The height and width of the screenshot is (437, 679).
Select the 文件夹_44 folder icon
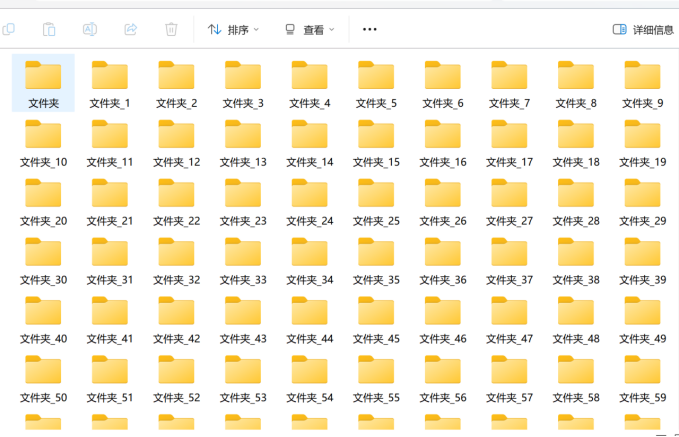(310, 311)
